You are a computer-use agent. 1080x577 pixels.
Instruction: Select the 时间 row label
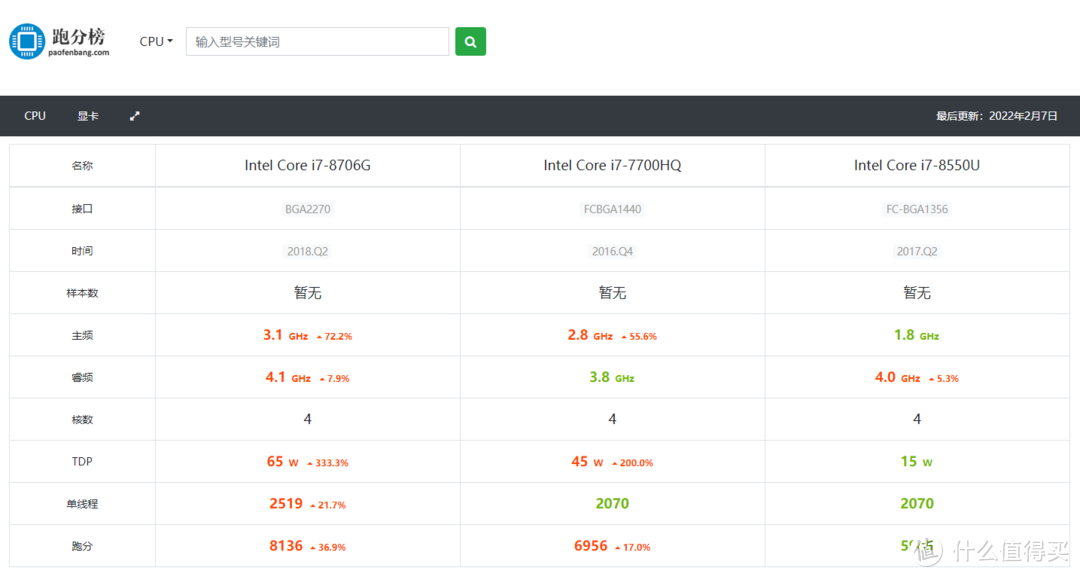point(82,251)
